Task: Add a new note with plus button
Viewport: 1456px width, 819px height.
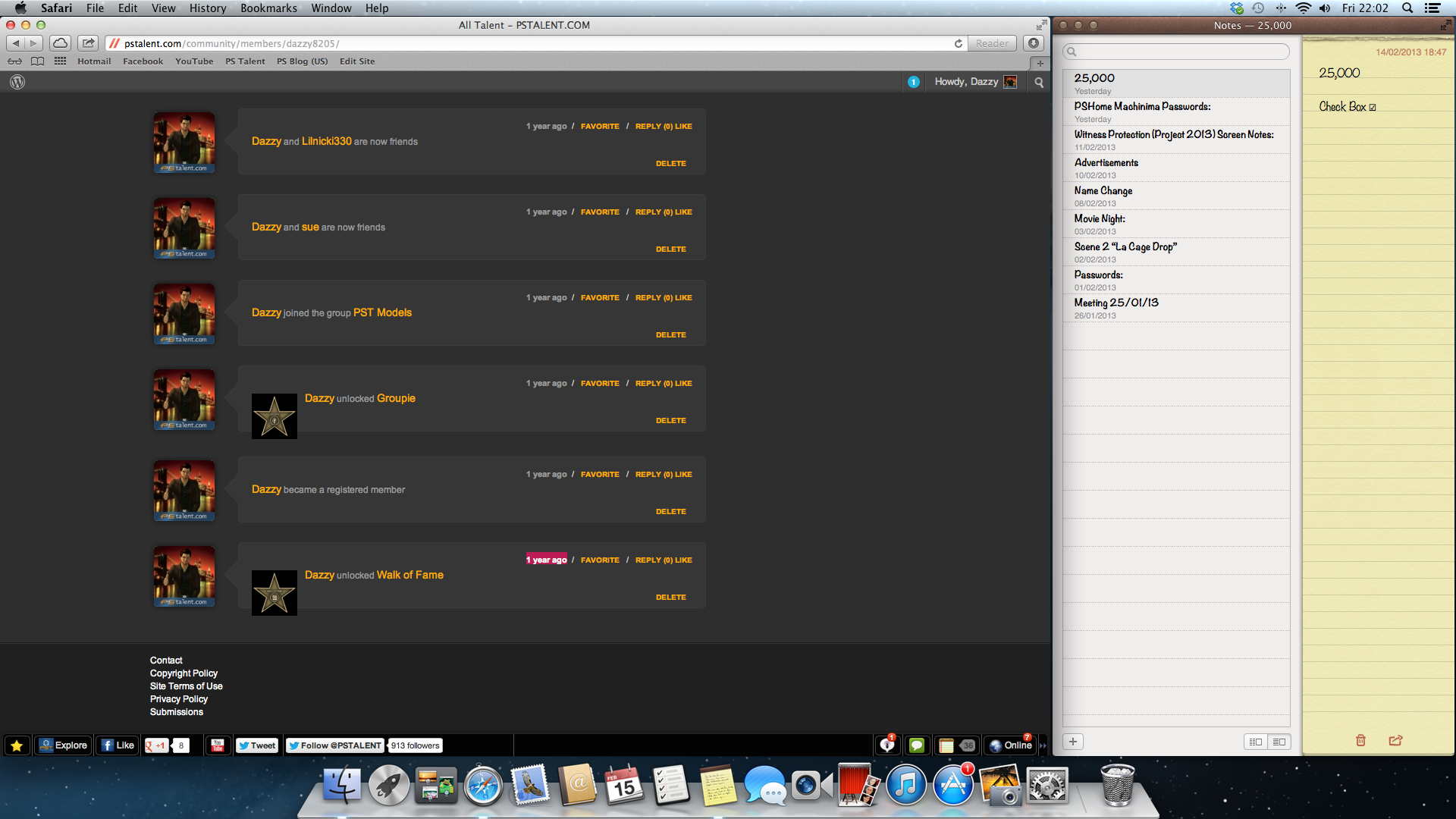Action: 1073,742
